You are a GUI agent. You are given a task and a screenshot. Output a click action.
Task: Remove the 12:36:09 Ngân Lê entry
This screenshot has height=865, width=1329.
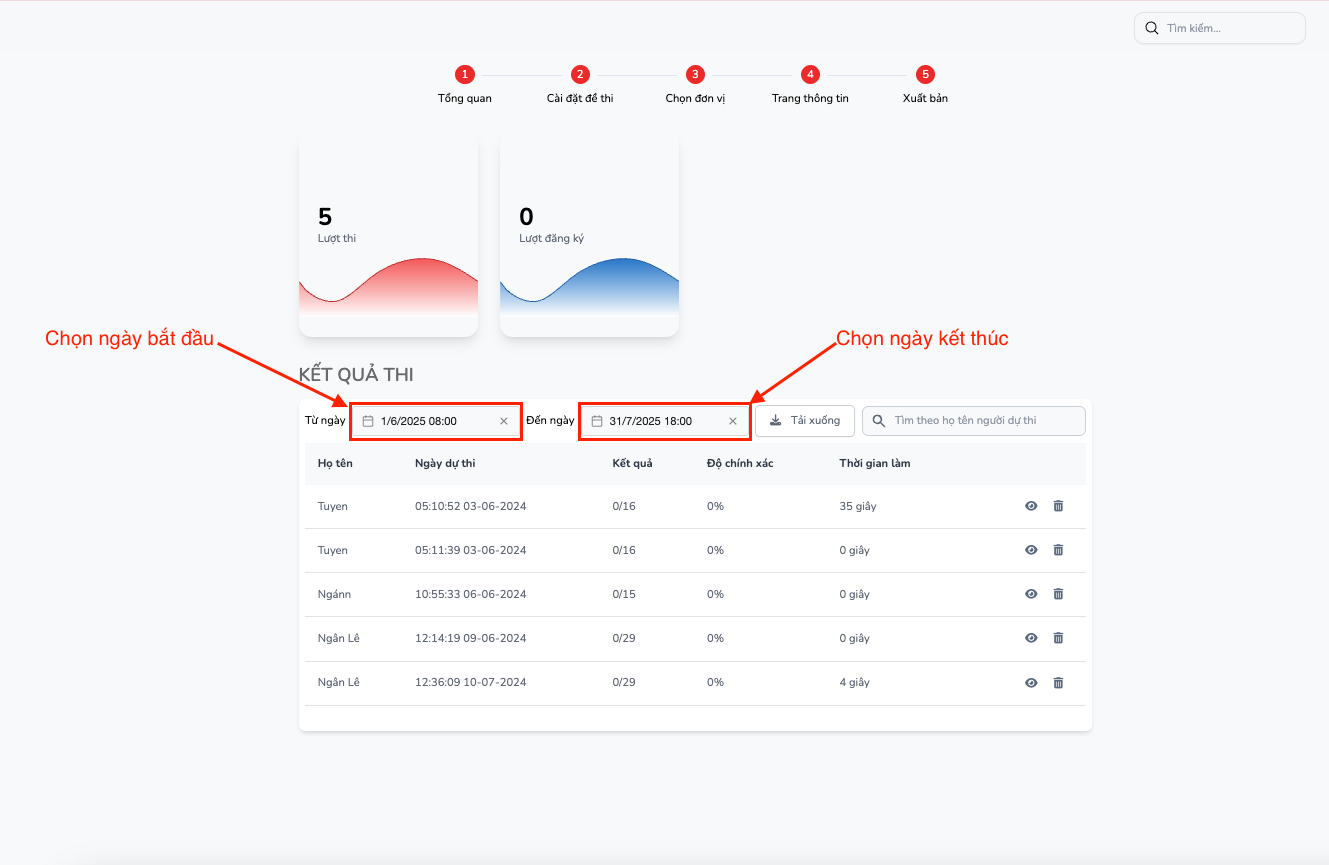1058,683
